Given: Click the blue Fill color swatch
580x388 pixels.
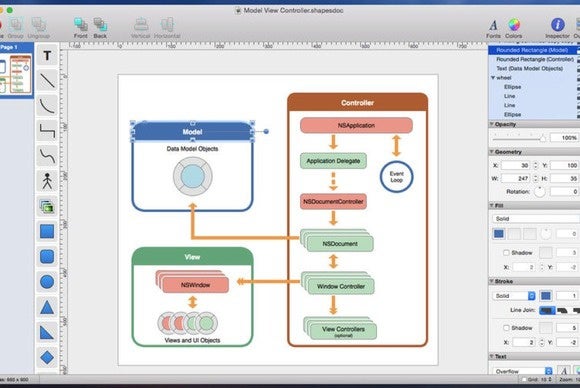Looking at the screenshot, I should 499,234.
